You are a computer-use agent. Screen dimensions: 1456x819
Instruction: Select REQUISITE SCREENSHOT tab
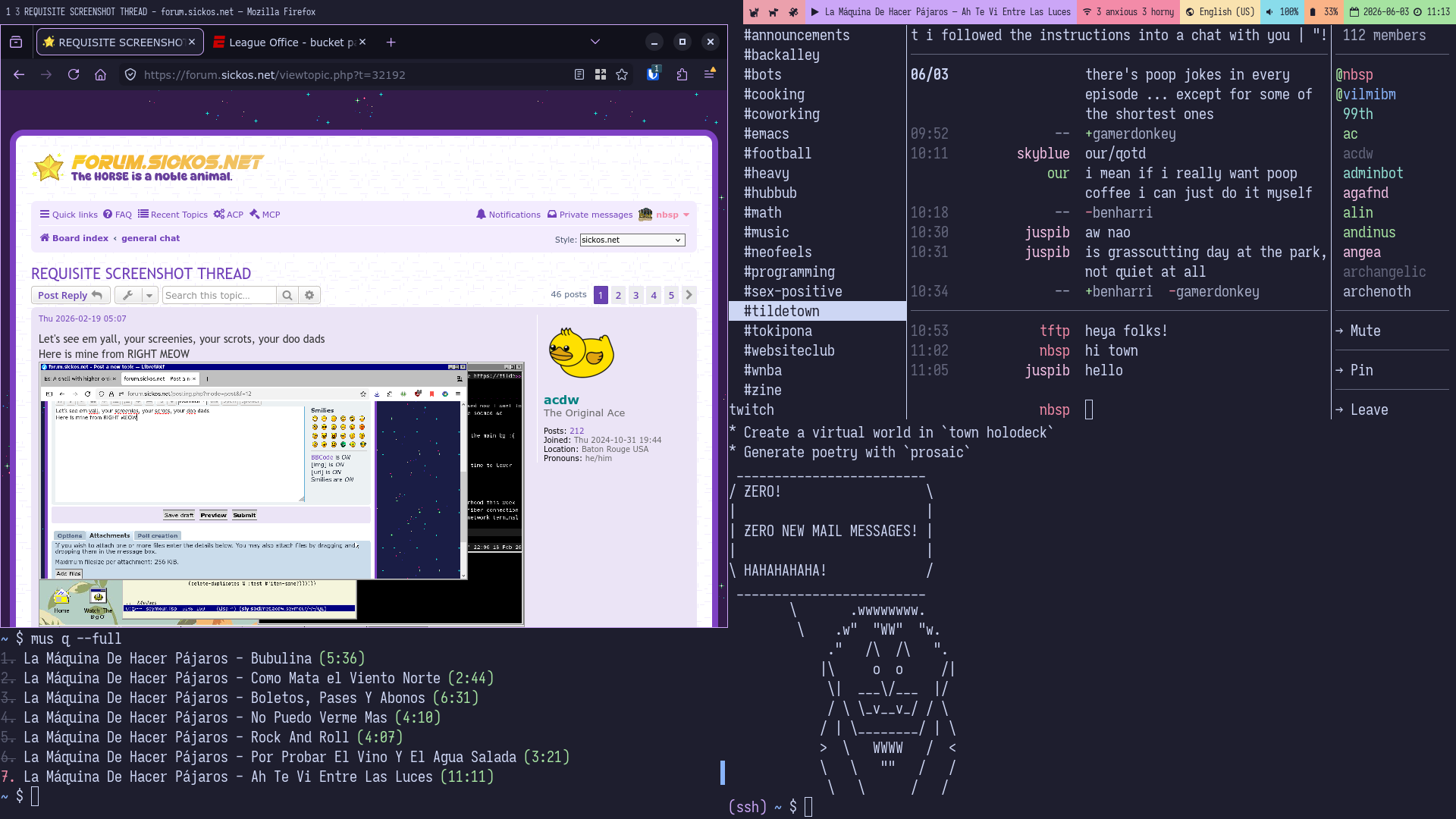point(120,42)
